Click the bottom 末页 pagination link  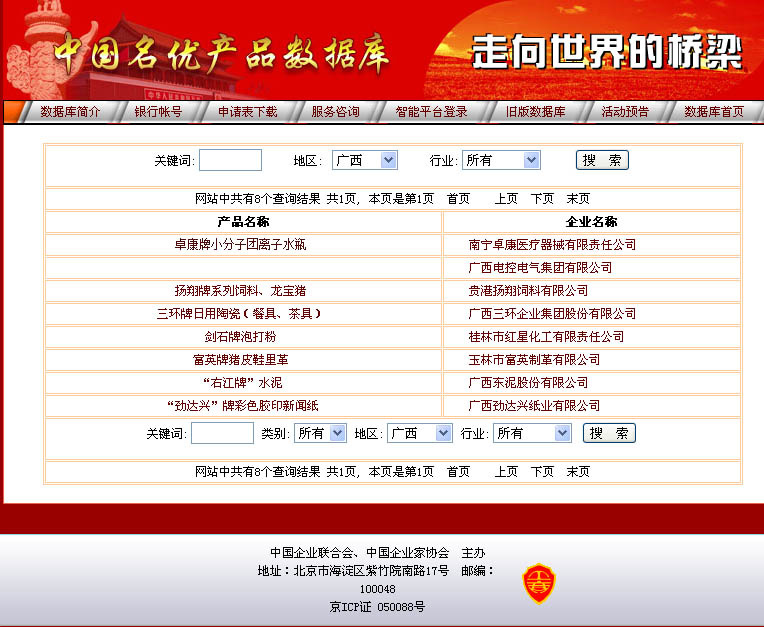tap(578, 471)
